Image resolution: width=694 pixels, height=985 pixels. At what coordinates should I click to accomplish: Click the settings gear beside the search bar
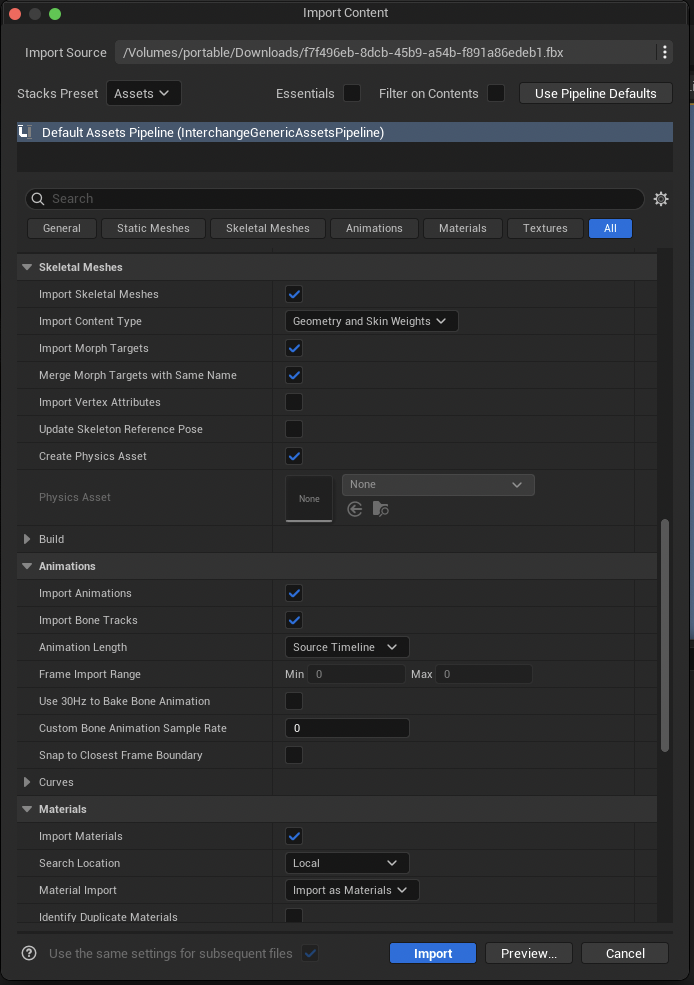[x=660, y=199]
